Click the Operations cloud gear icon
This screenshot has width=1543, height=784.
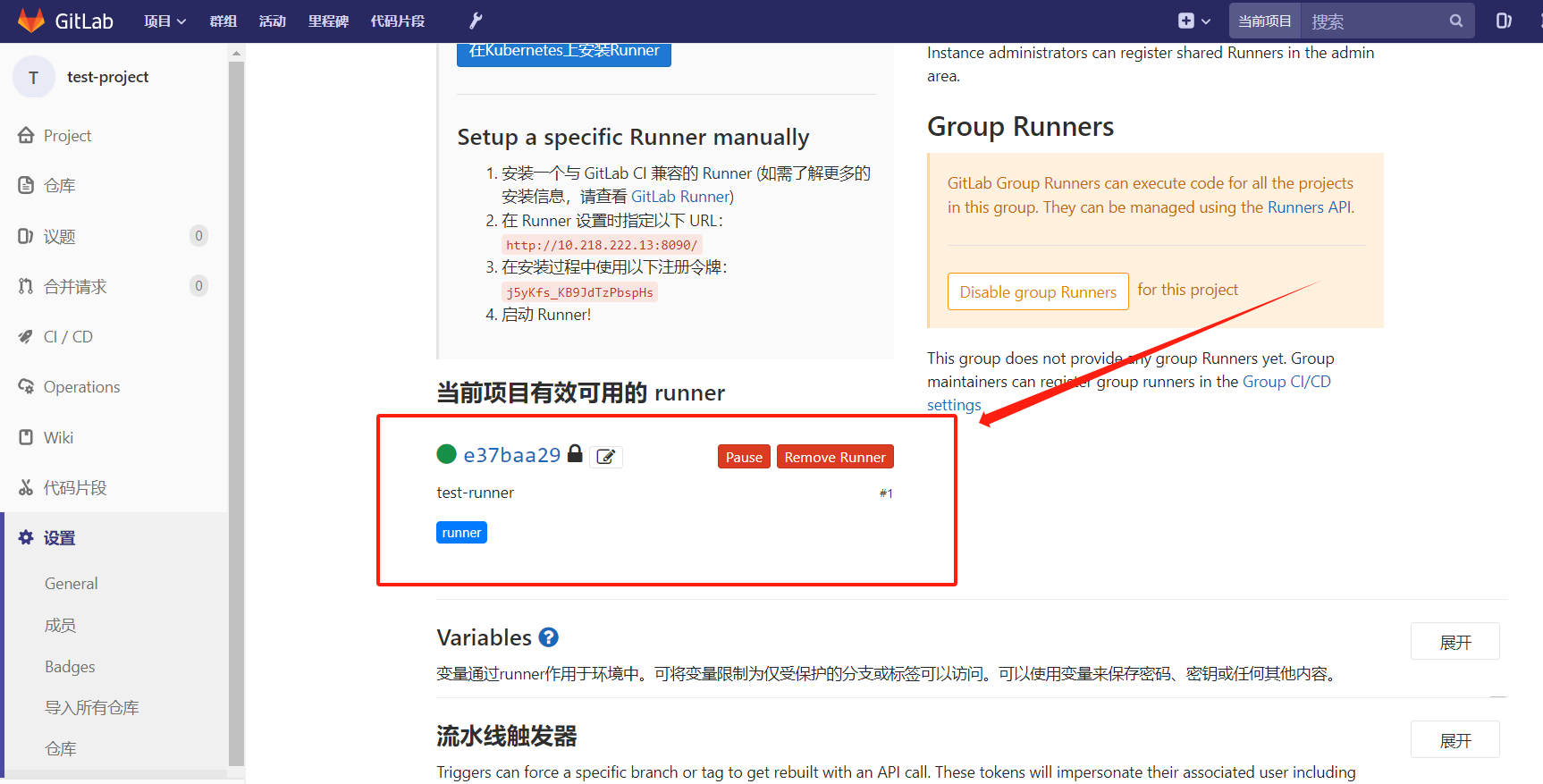point(26,386)
